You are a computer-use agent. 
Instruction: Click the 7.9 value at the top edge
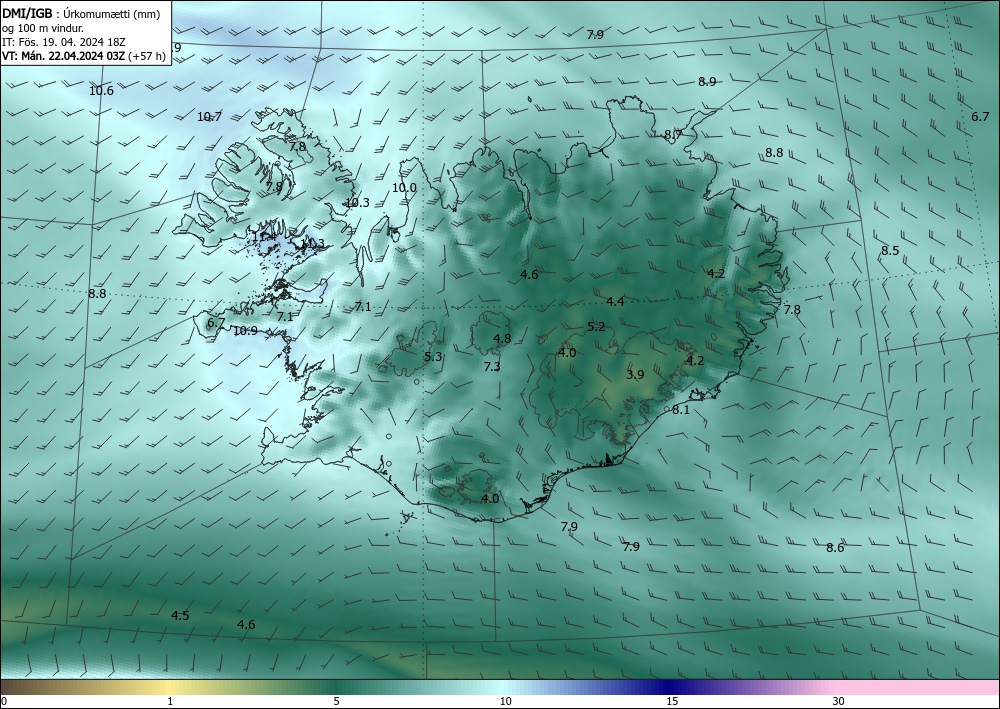[x=595, y=34]
